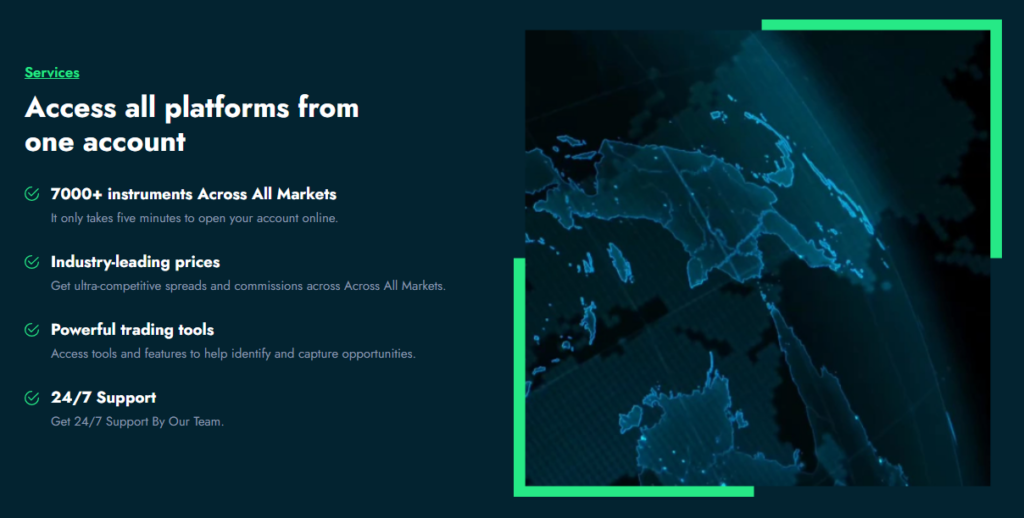The width and height of the screenshot is (1024, 518).
Task: Click the green corner bracket at top right
Action: click(x=995, y=120)
